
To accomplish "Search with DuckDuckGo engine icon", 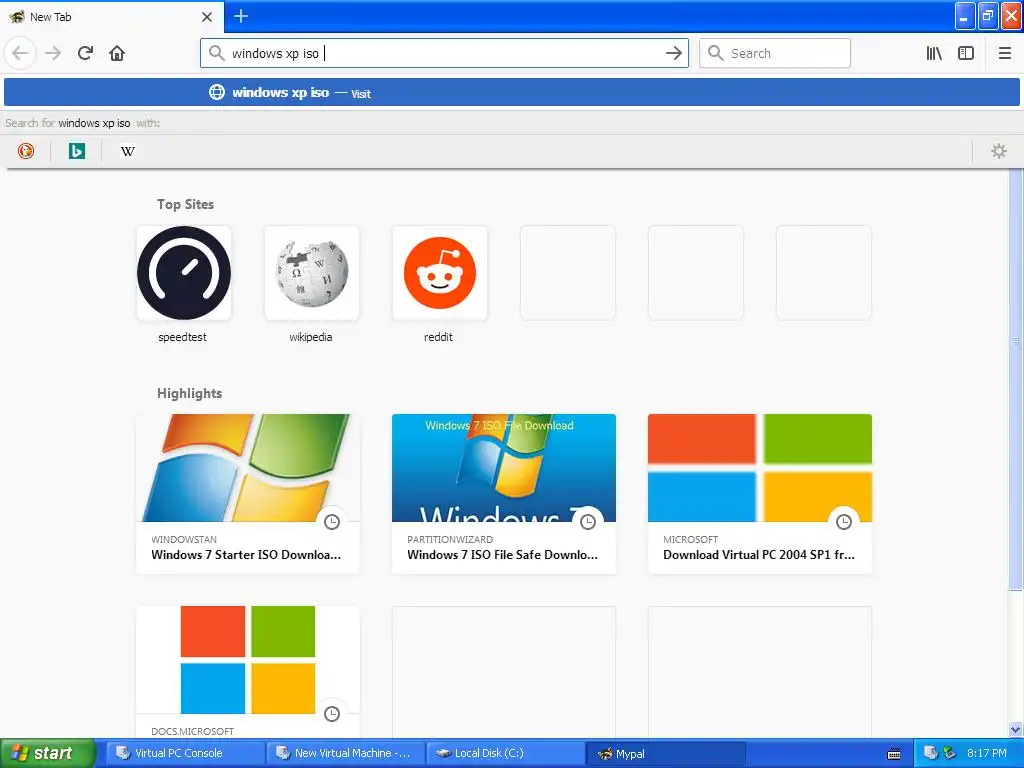I will [x=25, y=152].
